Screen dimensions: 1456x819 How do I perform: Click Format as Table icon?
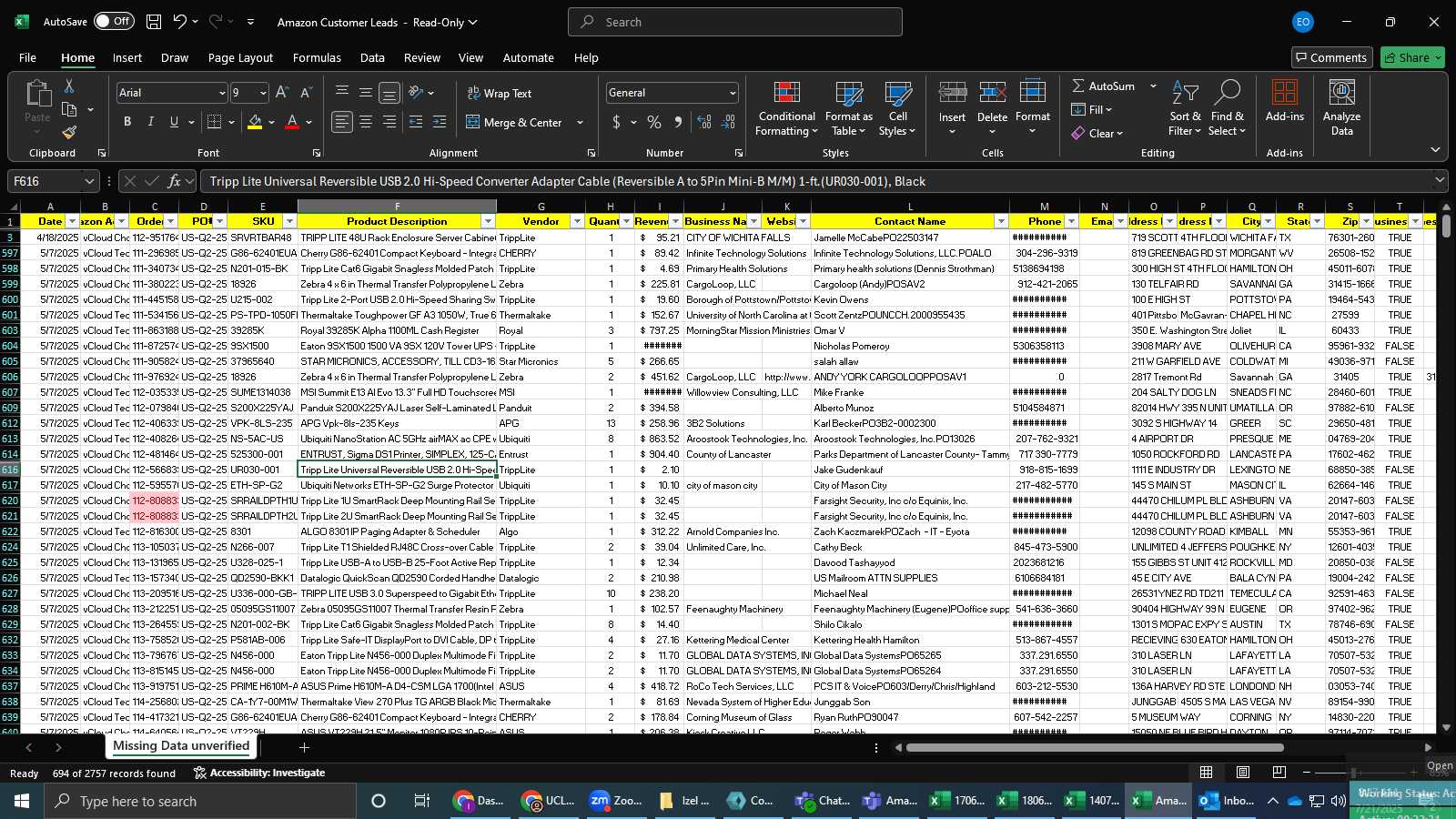pyautogui.click(x=848, y=108)
